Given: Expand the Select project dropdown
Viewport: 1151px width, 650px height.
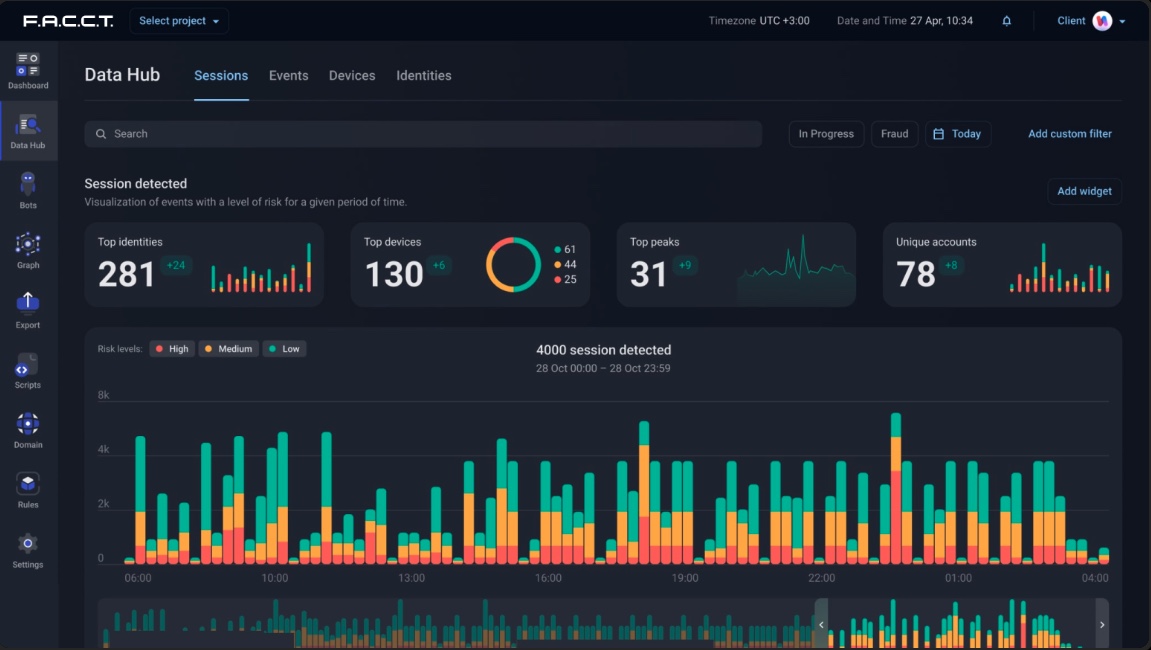Looking at the screenshot, I should (x=179, y=21).
